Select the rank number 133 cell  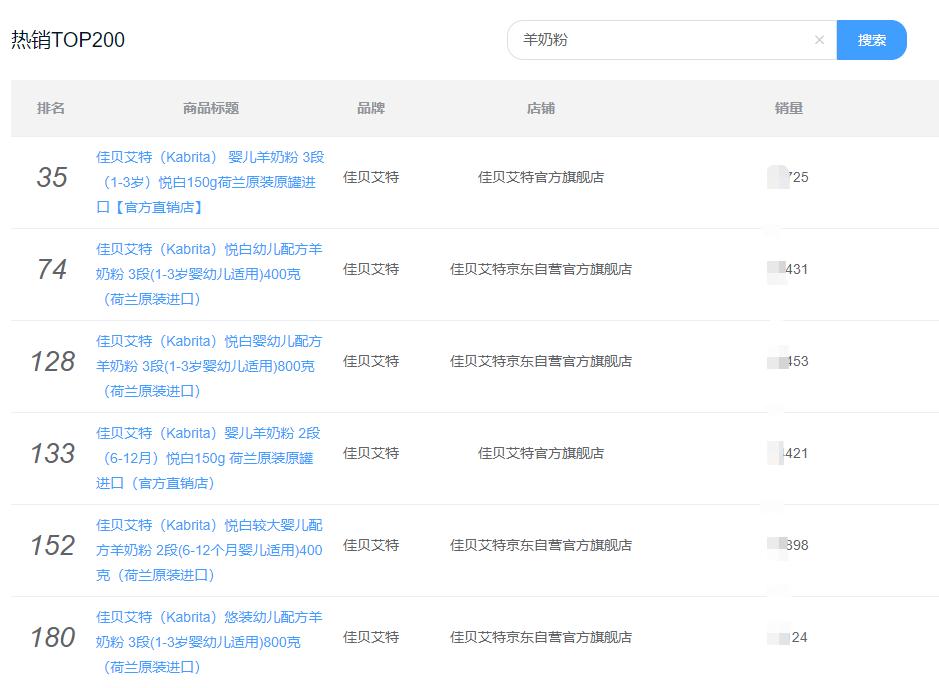[x=53, y=453]
